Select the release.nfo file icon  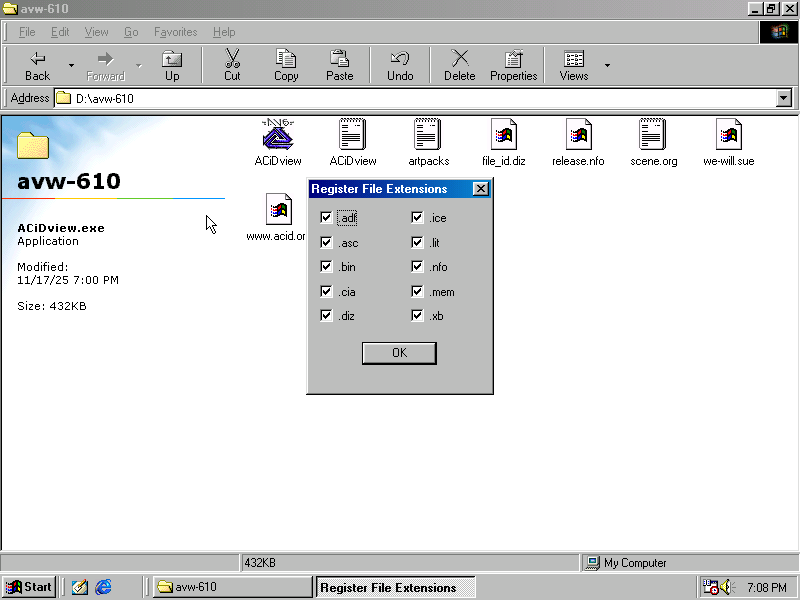point(578,135)
